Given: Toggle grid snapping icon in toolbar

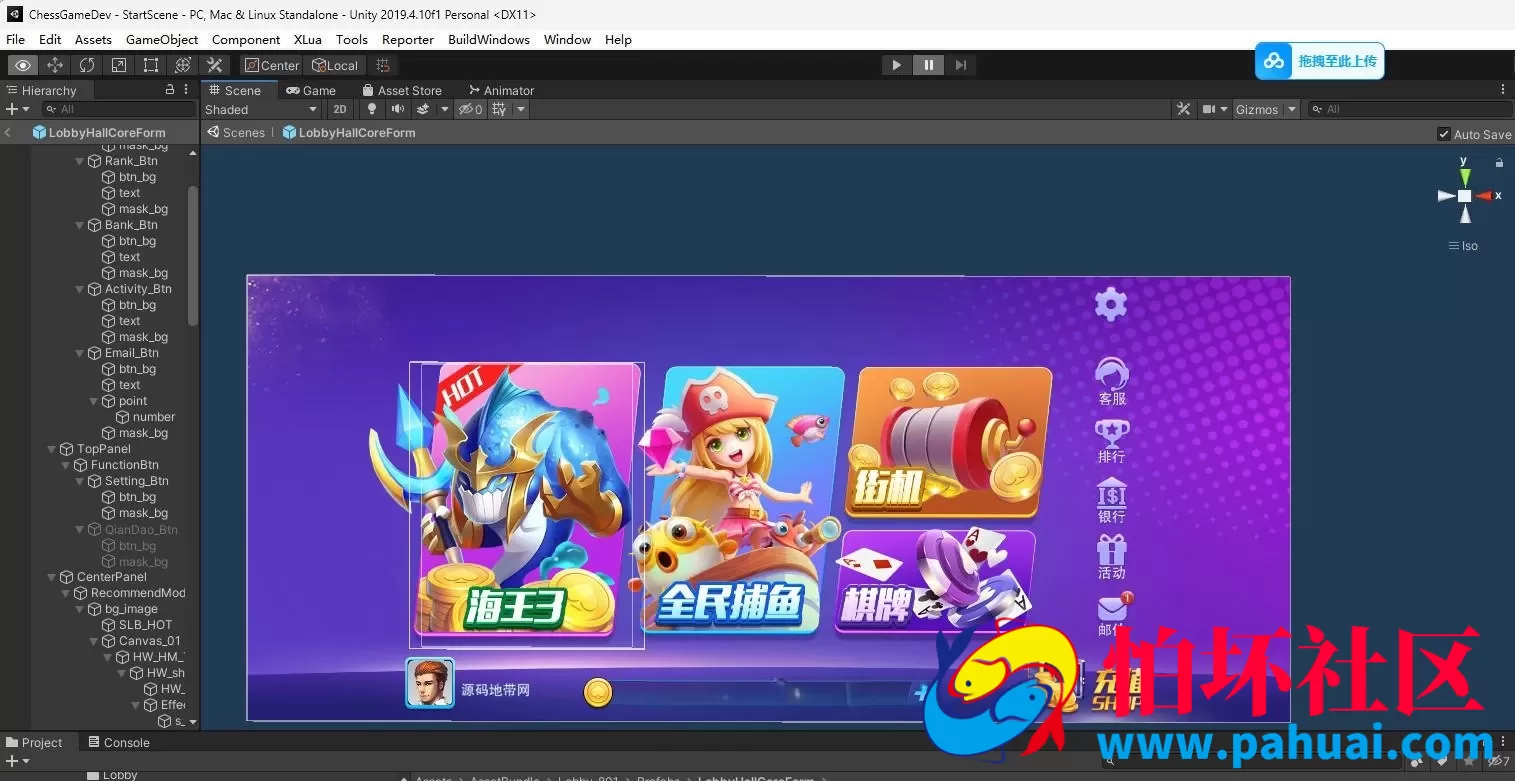Looking at the screenshot, I should [382, 65].
